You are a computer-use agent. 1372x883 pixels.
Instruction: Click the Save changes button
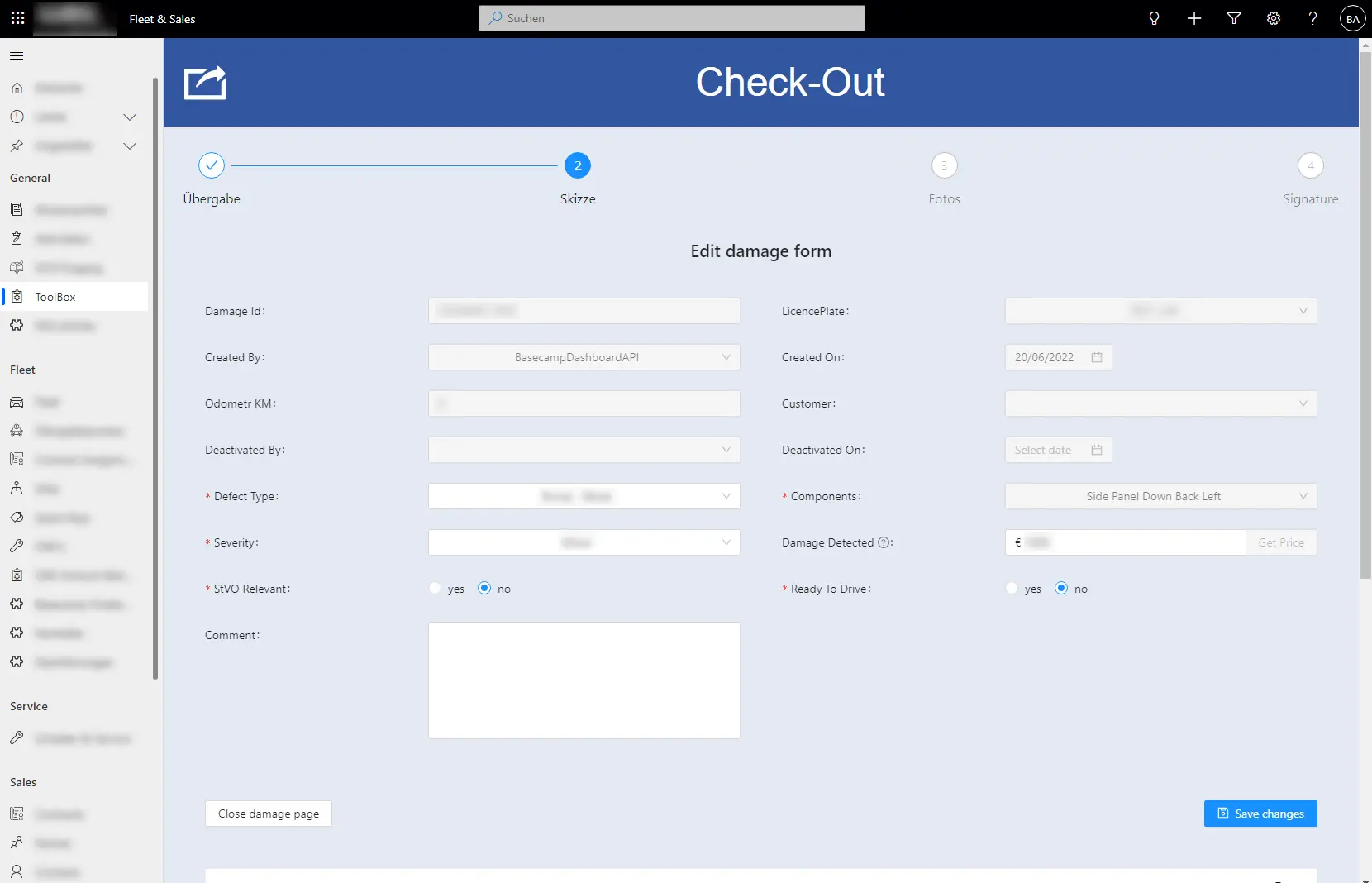(x=1260, y=814)
